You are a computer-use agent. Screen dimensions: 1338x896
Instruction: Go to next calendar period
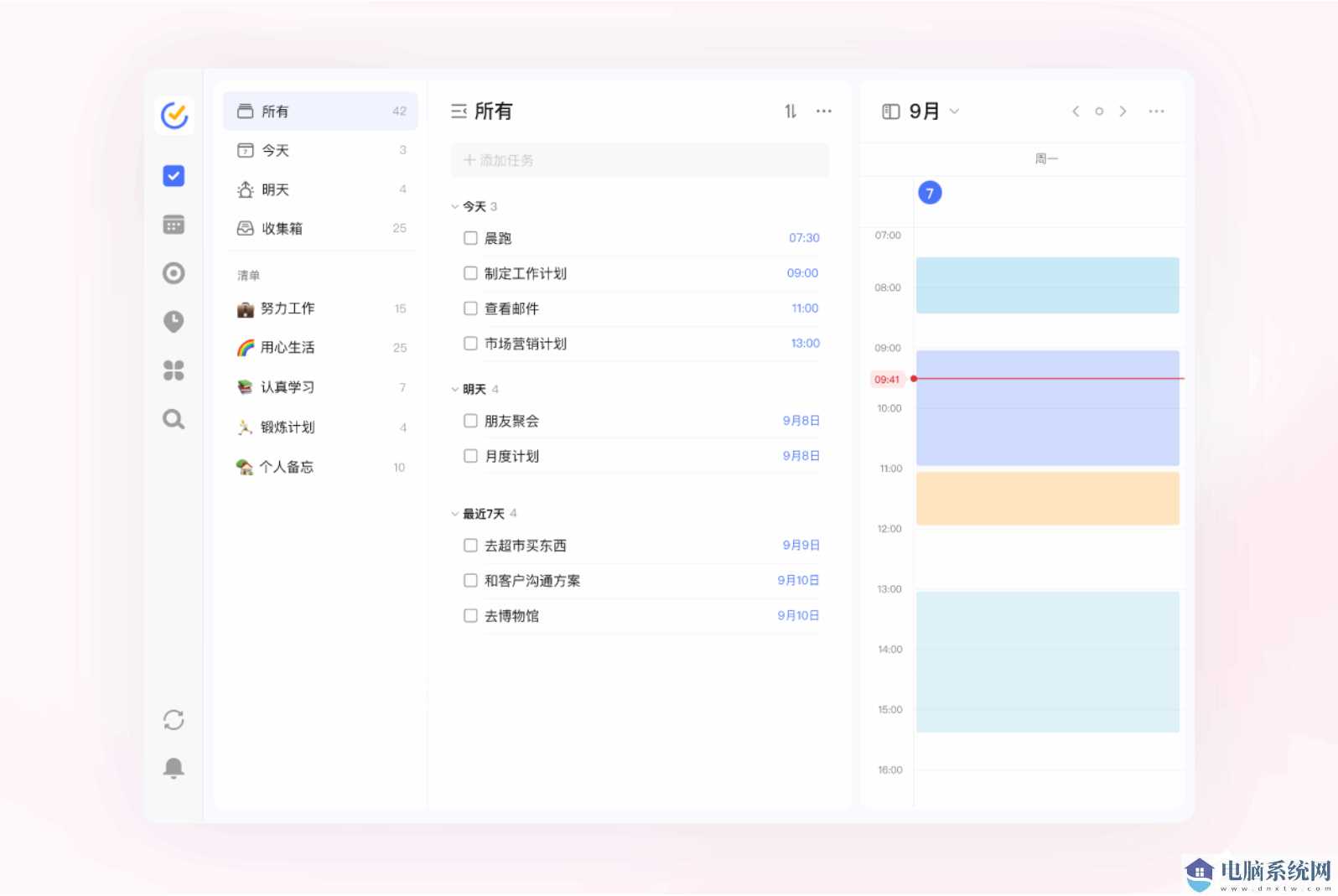coord(1123,111)
